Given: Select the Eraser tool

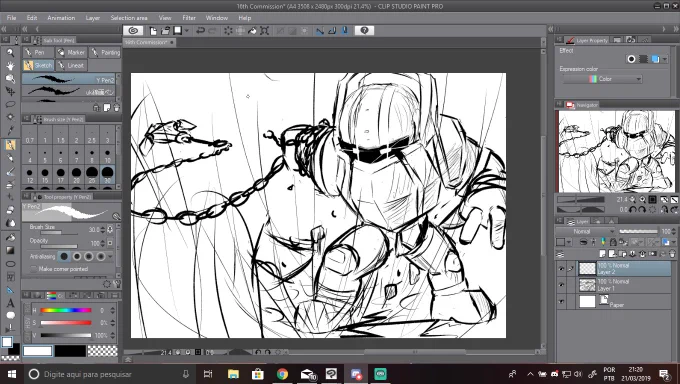Looking at the screenshot, I should [10, 210].
